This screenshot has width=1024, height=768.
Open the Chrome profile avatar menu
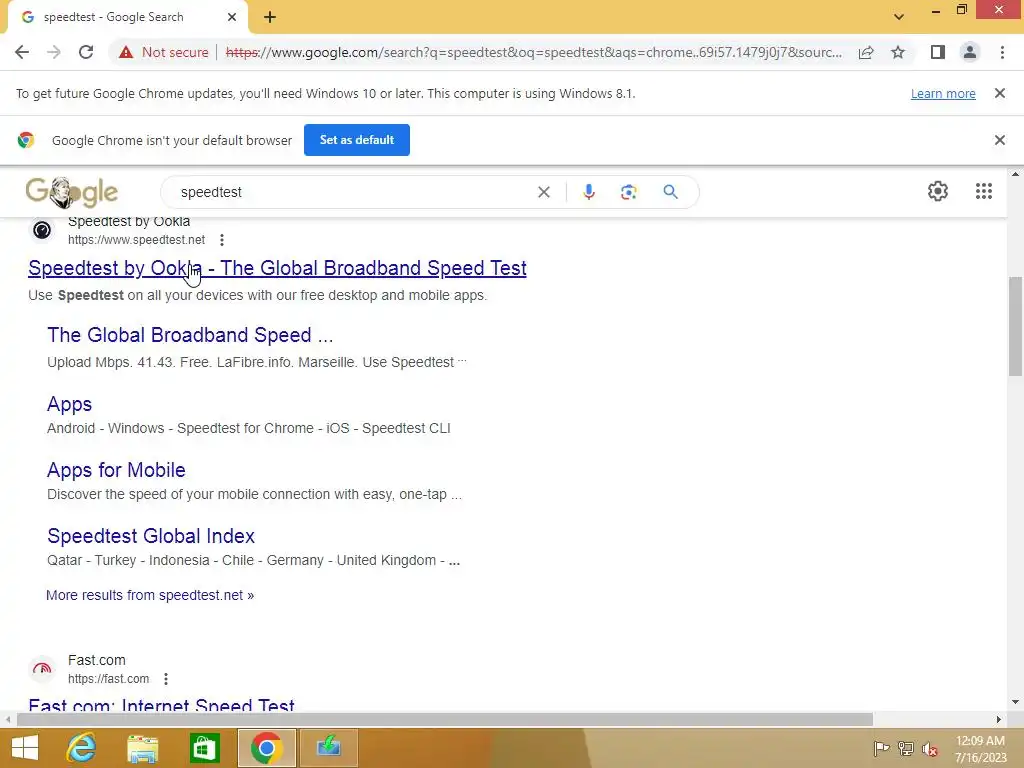click(970, 52)
